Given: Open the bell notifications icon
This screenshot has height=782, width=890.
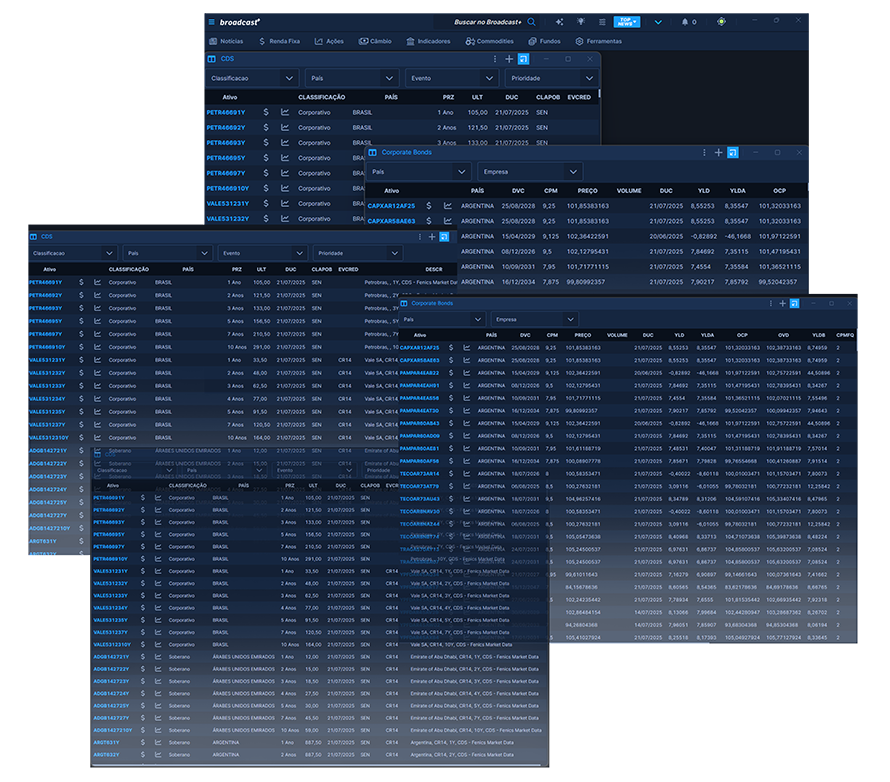Looking at the screenshot, I should tap(685, 22).
